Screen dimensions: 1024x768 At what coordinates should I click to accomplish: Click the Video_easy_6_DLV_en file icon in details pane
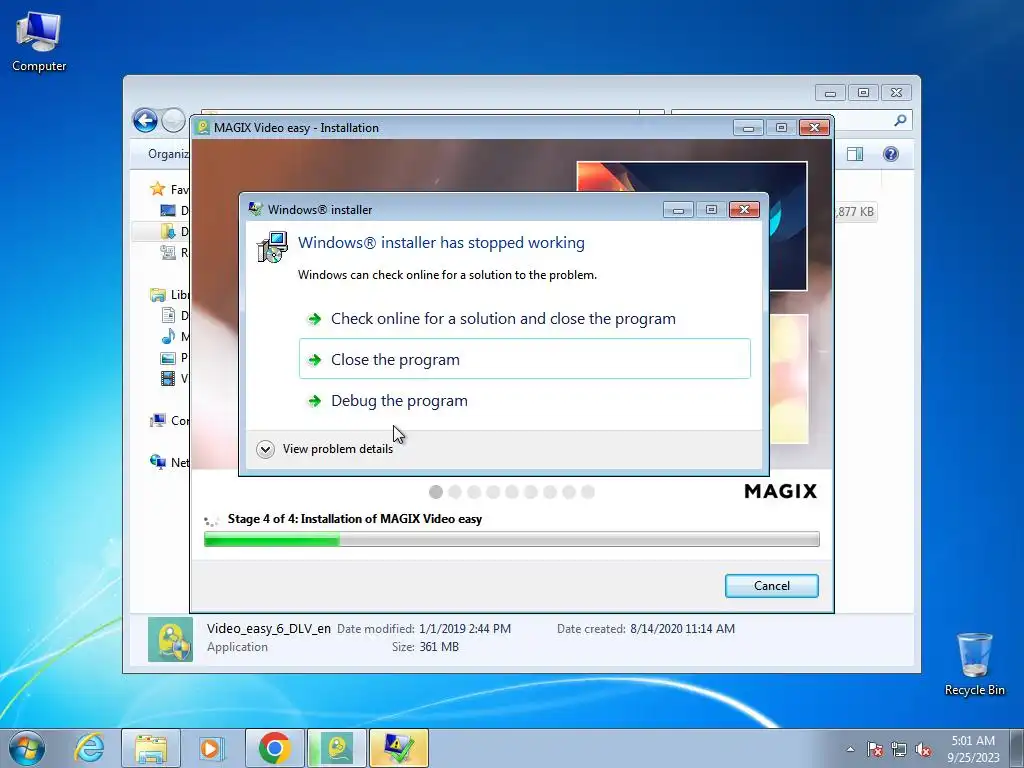(x=170, y=640)
